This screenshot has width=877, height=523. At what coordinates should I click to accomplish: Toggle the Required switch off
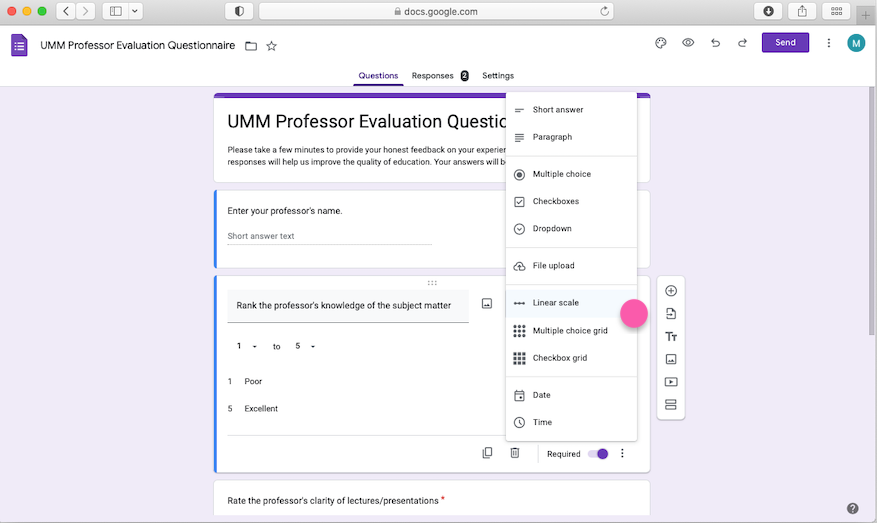pyautogui.click(x=598, y=454)
